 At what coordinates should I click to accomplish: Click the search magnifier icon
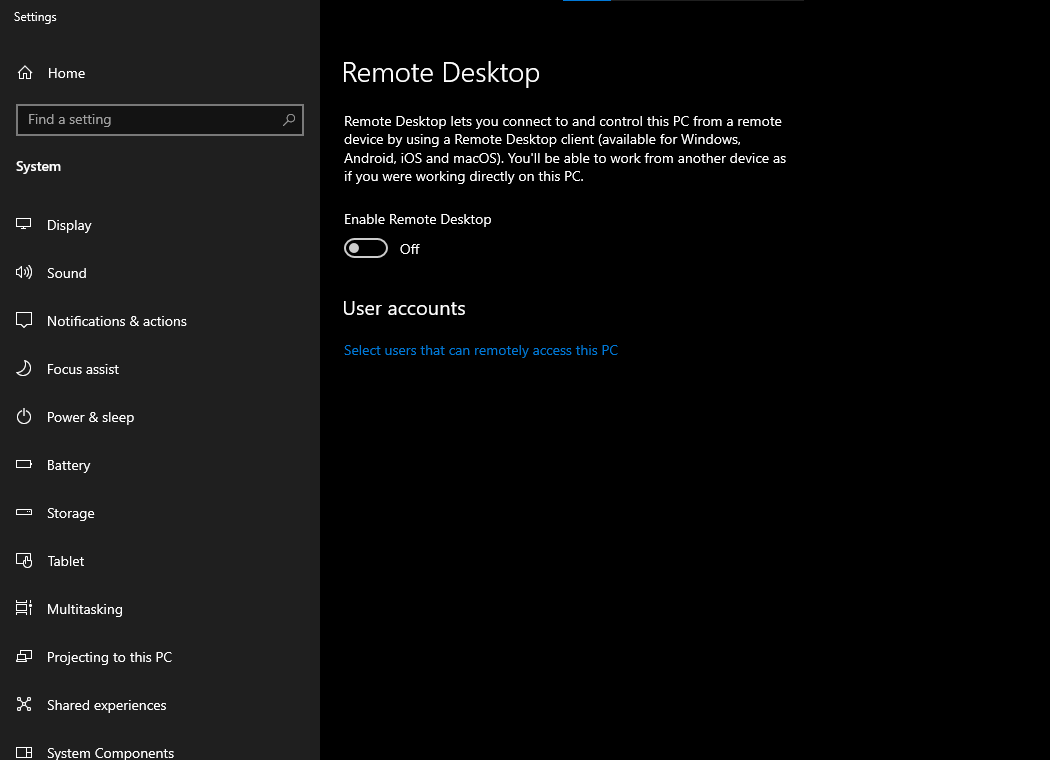[x=289, y=120]
